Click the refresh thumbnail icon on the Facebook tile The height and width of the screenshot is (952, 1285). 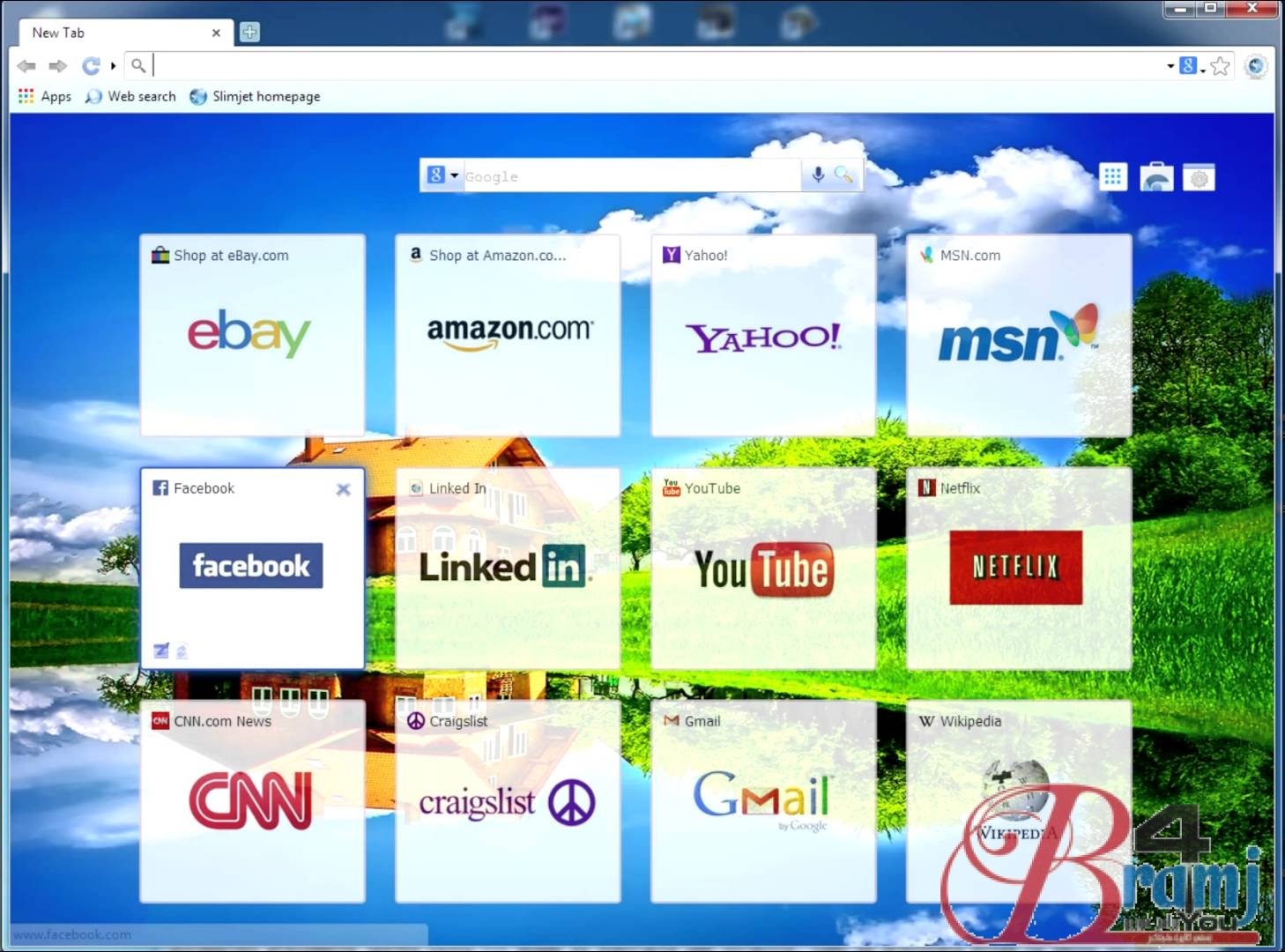[x=182, y=651]
